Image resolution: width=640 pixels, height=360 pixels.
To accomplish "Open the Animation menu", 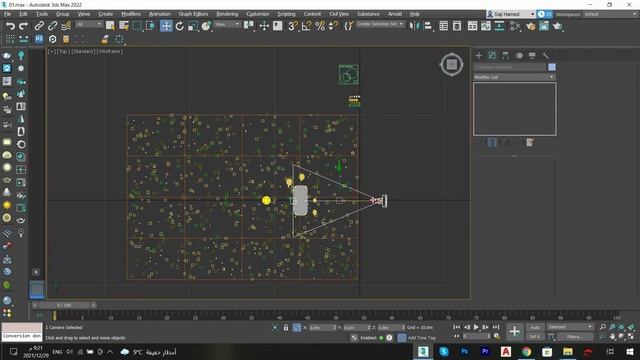I will [160, 14].
